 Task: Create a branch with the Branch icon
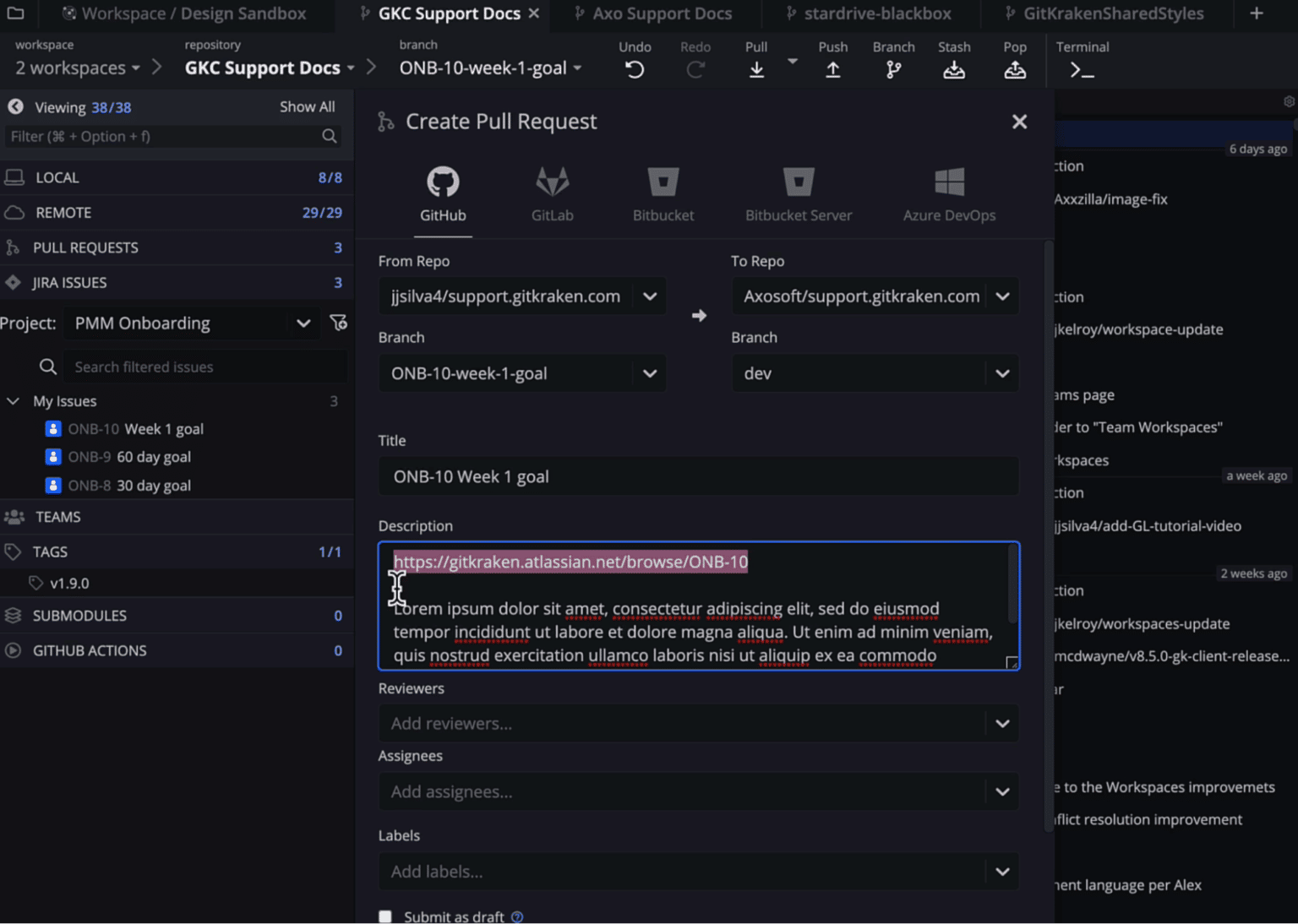(893, 69)
